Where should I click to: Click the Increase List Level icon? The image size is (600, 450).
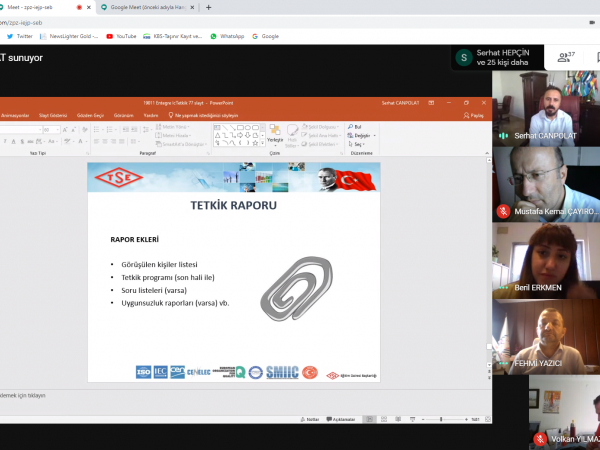134,130
